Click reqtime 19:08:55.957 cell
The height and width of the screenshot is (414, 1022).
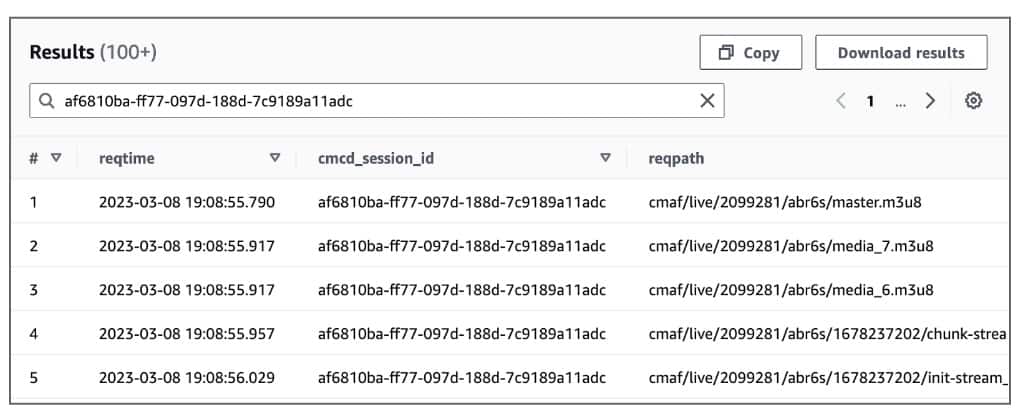(186, 333)
